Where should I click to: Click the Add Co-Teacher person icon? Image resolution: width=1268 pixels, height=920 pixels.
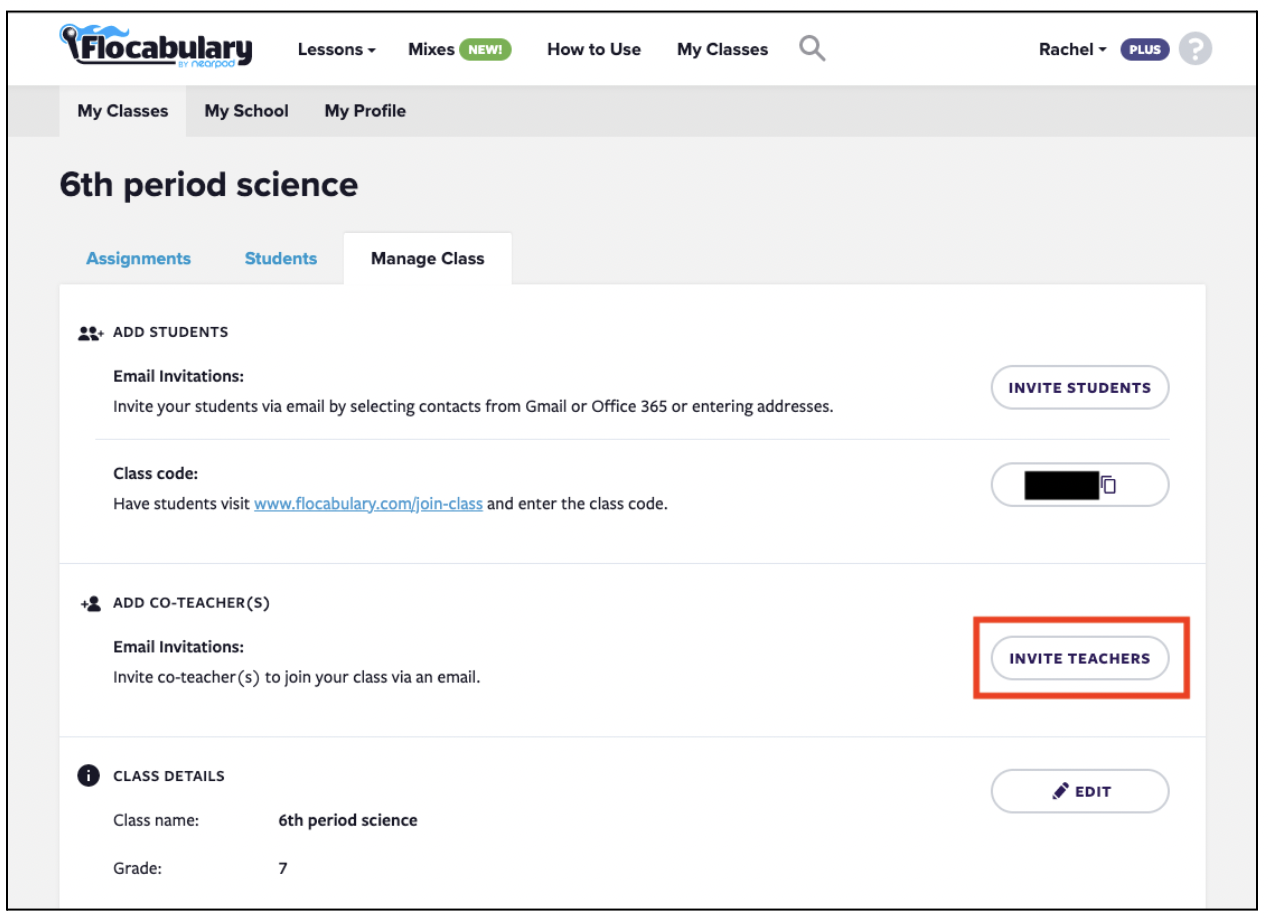click(91, 604)
